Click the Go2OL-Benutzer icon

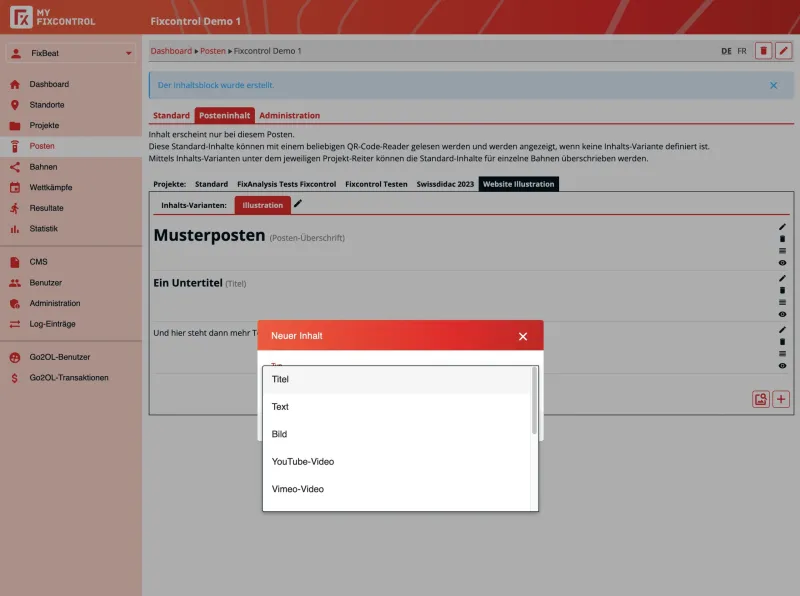[x=15, y=357]
